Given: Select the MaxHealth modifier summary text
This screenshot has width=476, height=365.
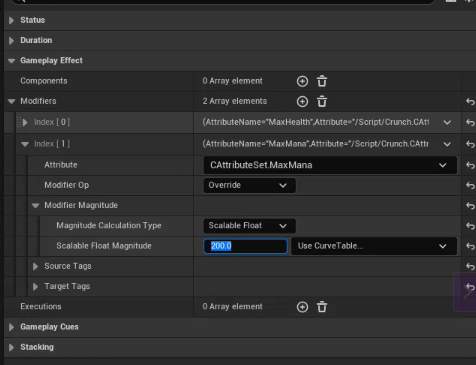Looking at the screenshot, I should [316, 122].
